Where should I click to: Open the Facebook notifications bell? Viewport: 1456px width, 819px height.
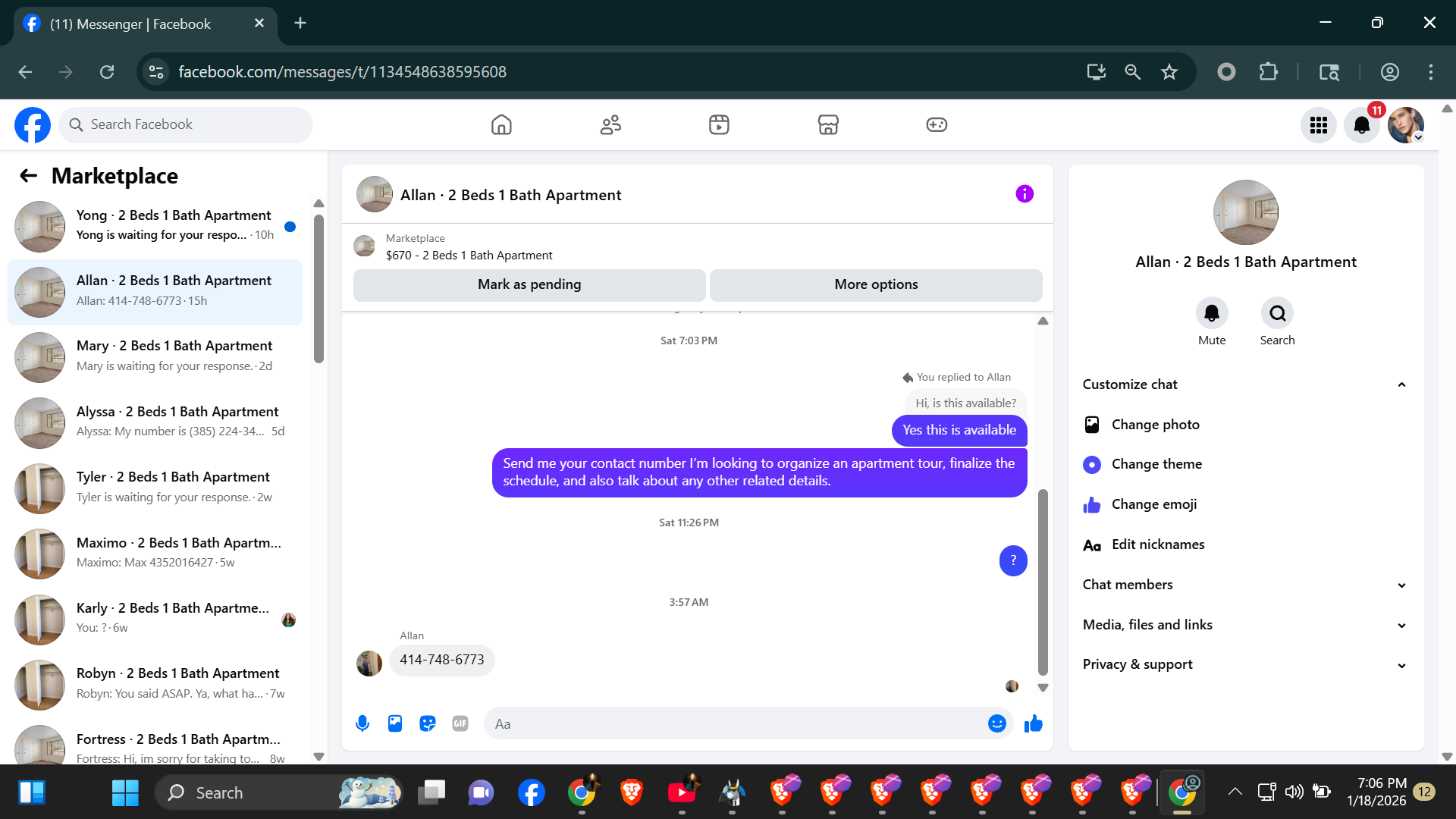pyautogui.click(x=1362, y=125)
